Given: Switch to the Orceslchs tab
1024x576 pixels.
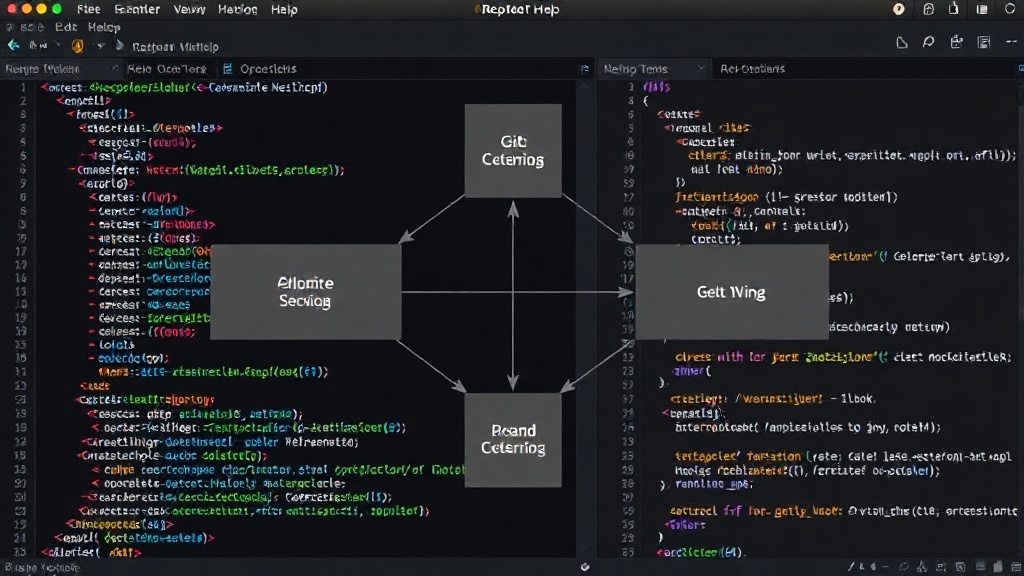Looking at the screenshot, I should [268, 69].
